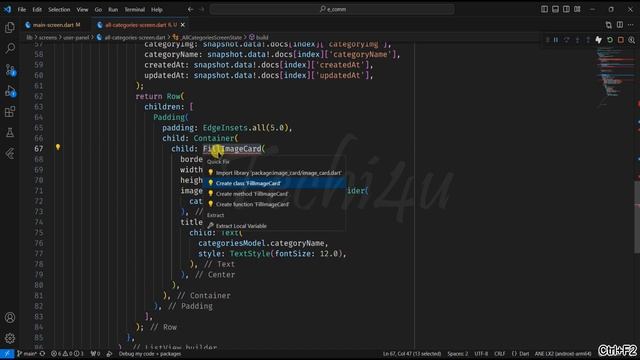The width and height of the screenshot is (640, 360).
Task: Open the Extensions view
Action: click(x=10, y=111)
